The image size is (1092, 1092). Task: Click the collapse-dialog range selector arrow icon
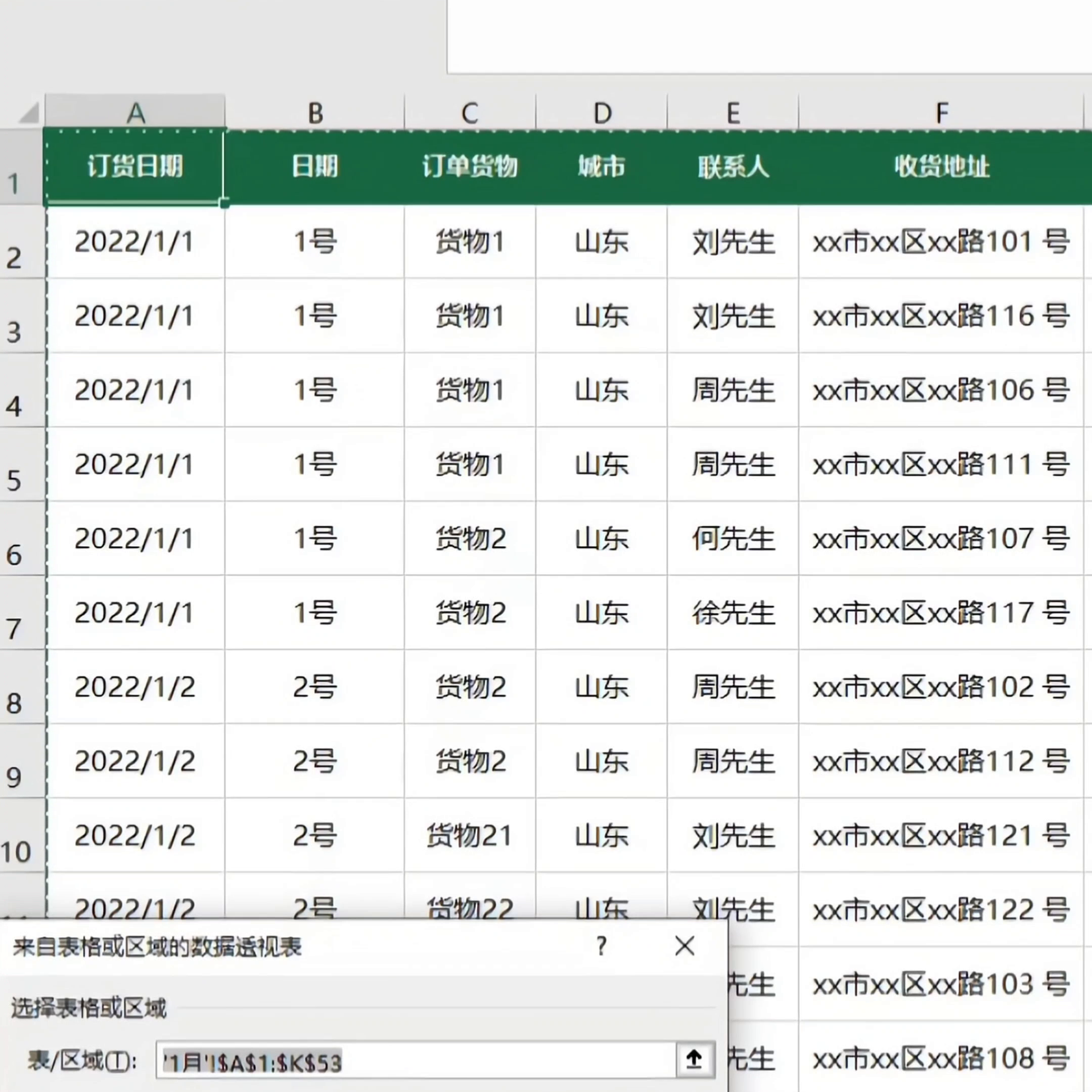[695, 1059]
